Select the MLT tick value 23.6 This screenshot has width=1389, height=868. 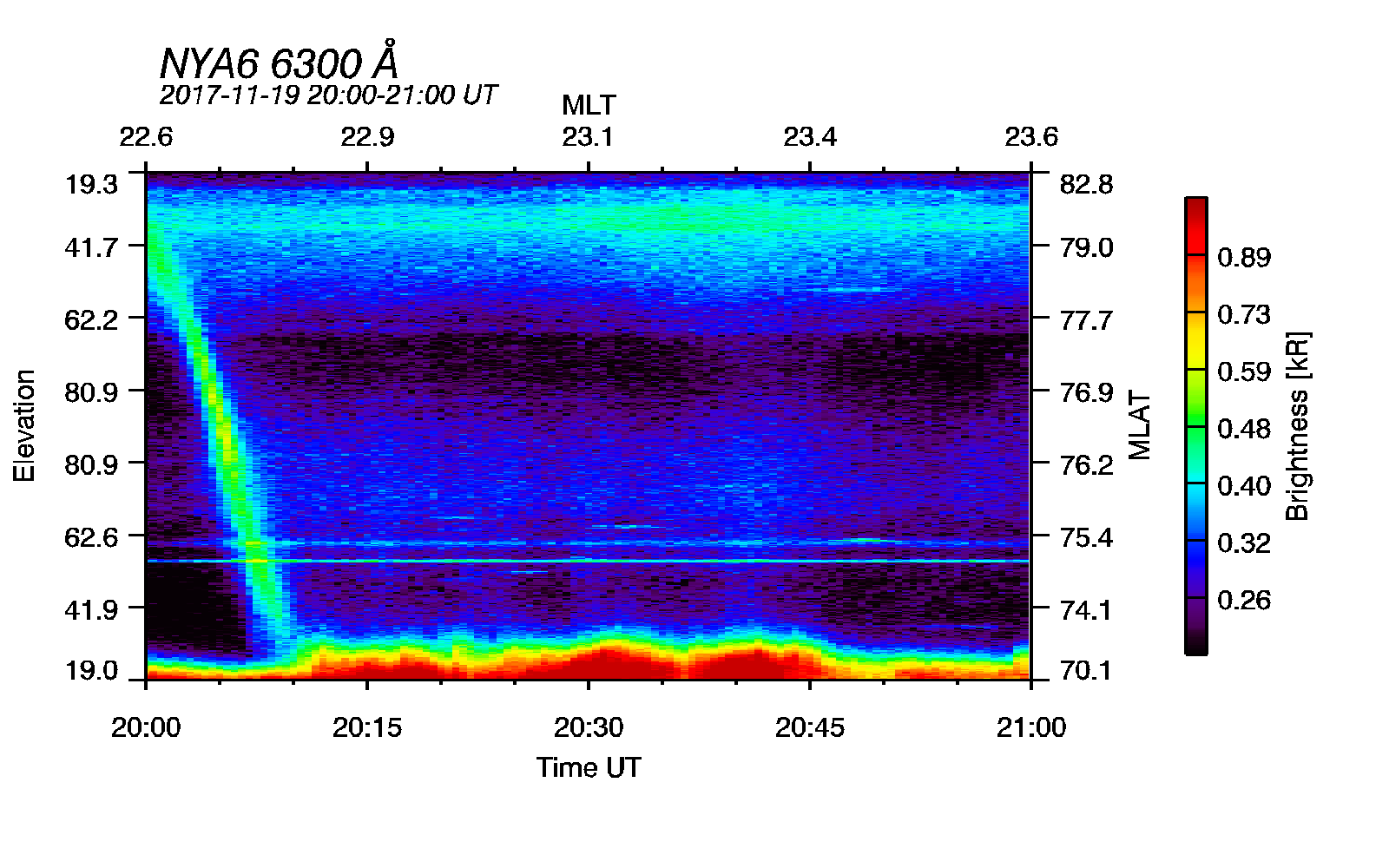(x=1031, y=137)
